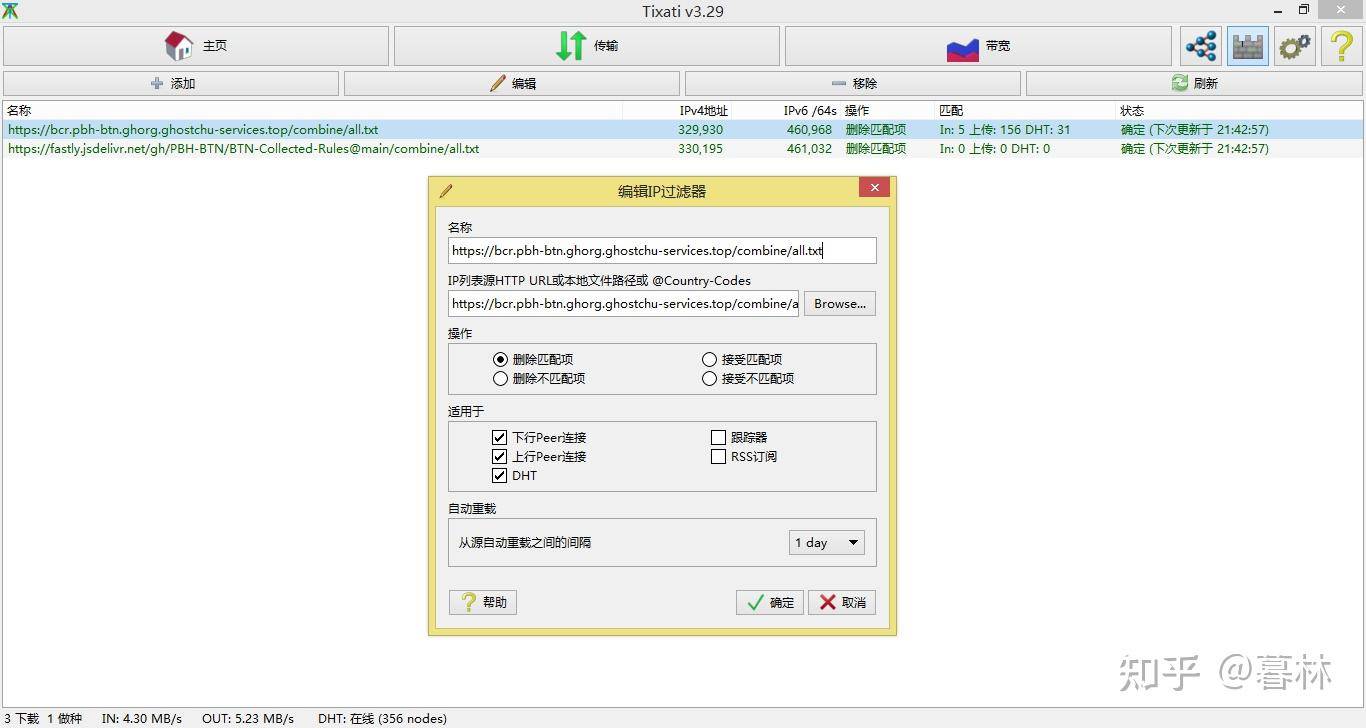Click the IP list source URL field

click(x=623, y=304)
